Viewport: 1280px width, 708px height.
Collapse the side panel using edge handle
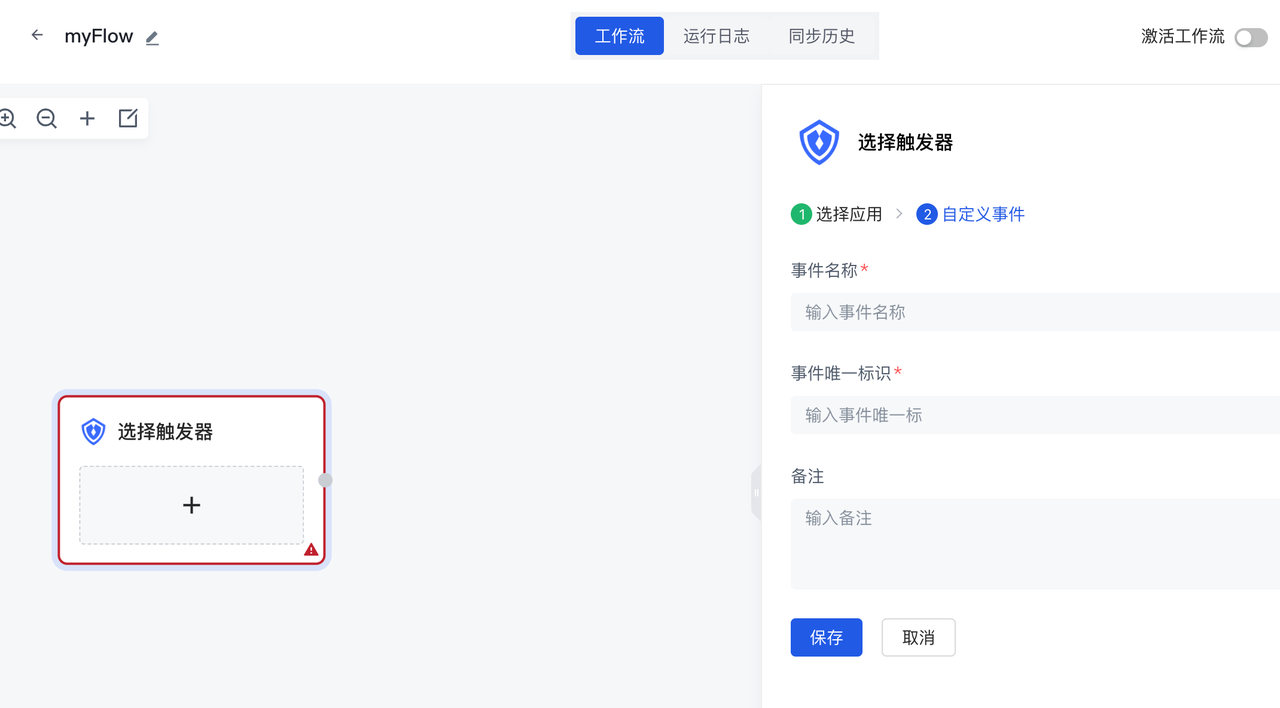pyautogui.click(x=756, y=492)
